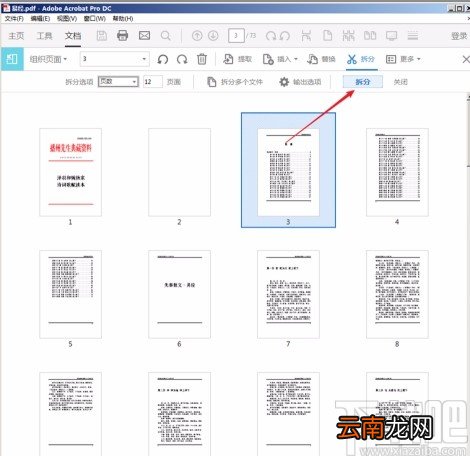
Task: Send file by email icon
Action: coord(144,35)
